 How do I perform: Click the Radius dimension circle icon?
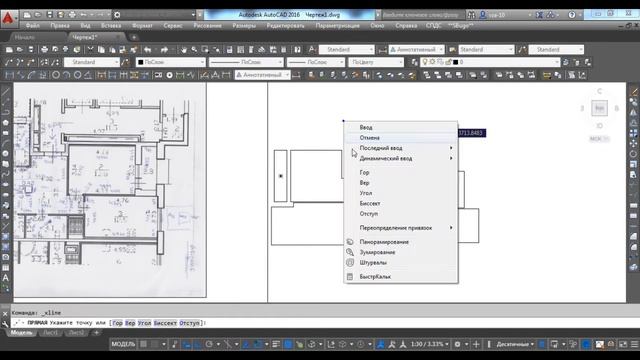click(56, 75)
